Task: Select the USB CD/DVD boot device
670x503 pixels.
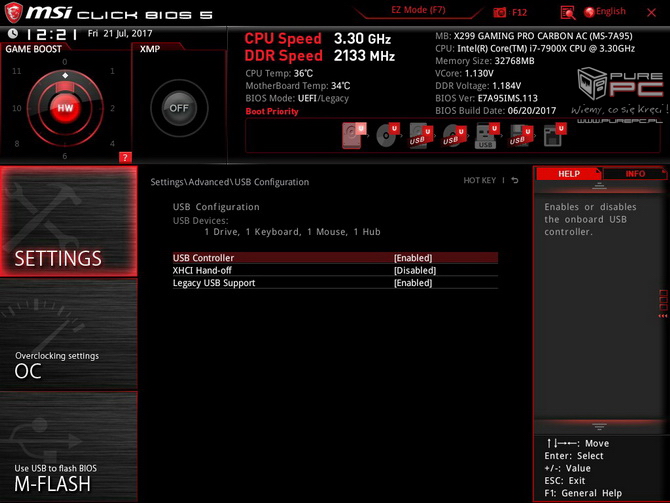Action: coord(453,135)
